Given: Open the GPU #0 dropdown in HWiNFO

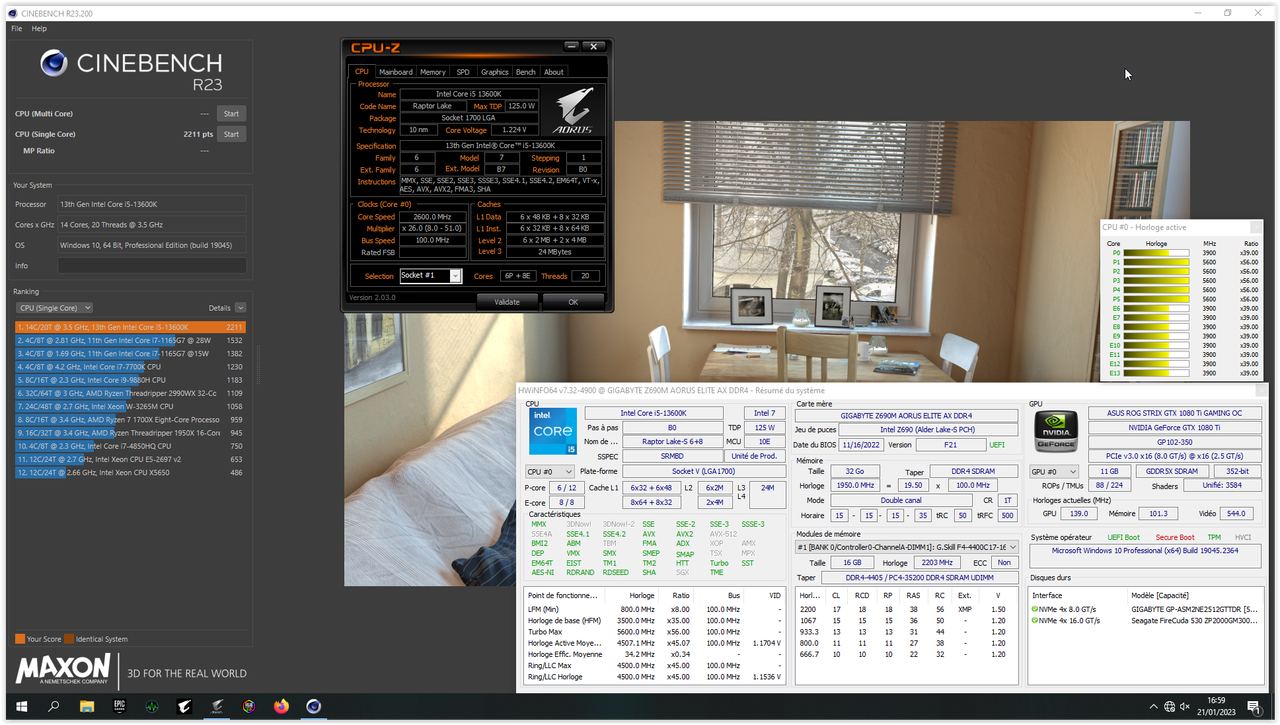Looking at the screenshot, I should pyautogui.click(x=1056, y=471).
